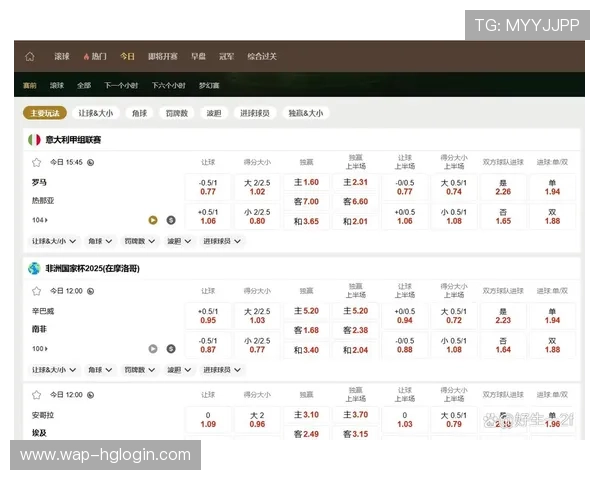The height and width of the screenshot is (480, 600).
Task: Pick 大 2/2.5 at 1.02
Action: pos(257,187)
